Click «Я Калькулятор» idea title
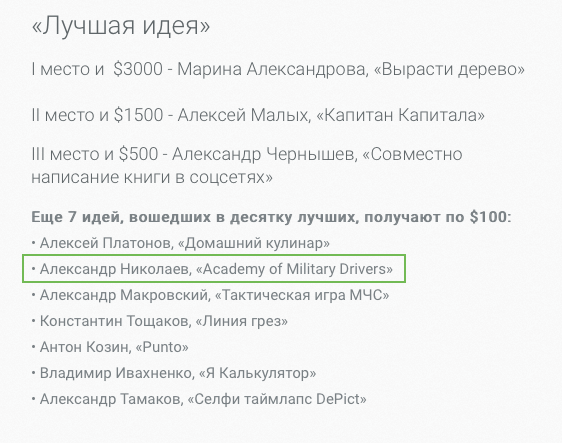 258,373
